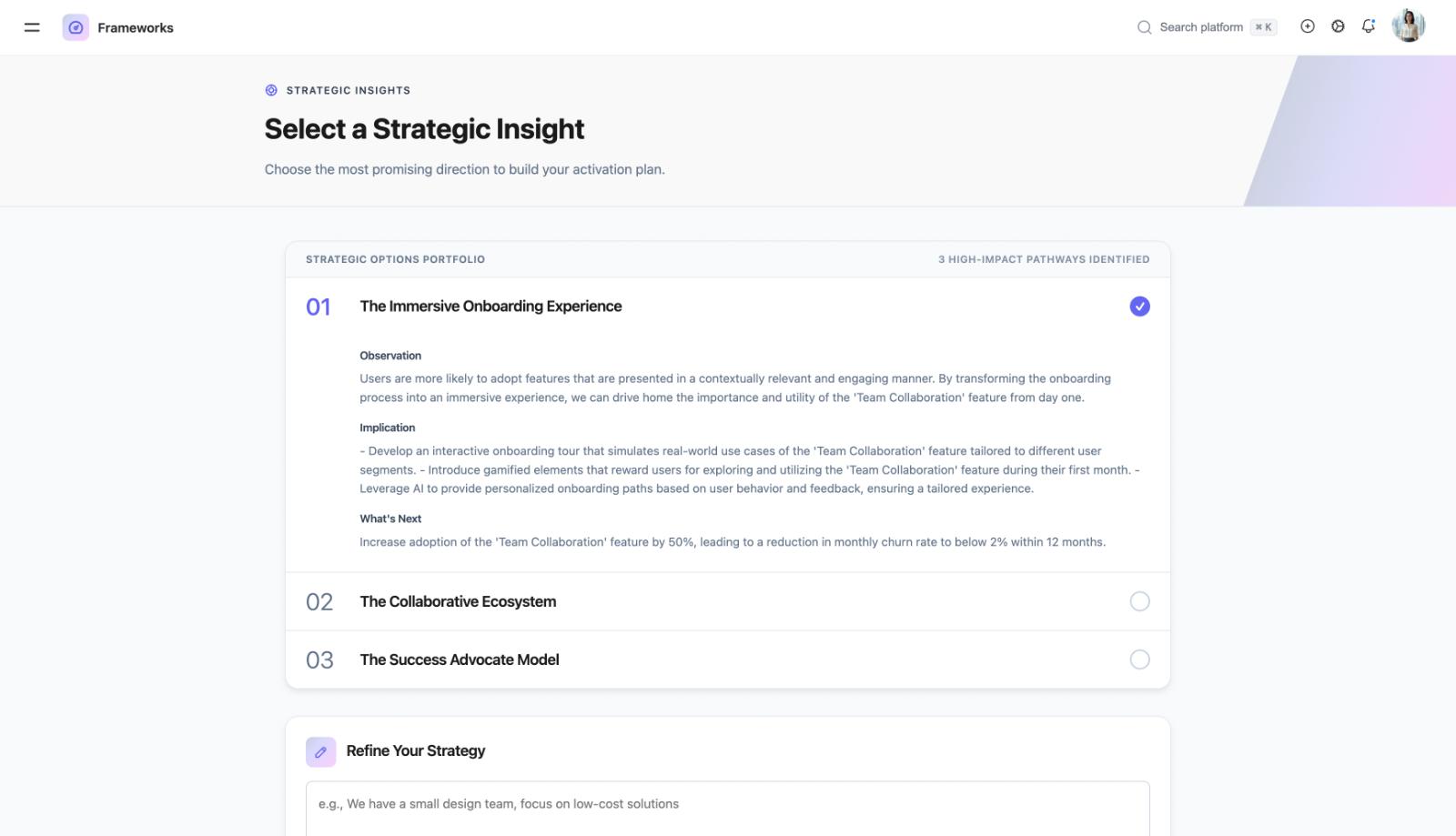Click the hamburger menu icon
This screenshot has height=836, width=1456.
[x=32, y=27]
